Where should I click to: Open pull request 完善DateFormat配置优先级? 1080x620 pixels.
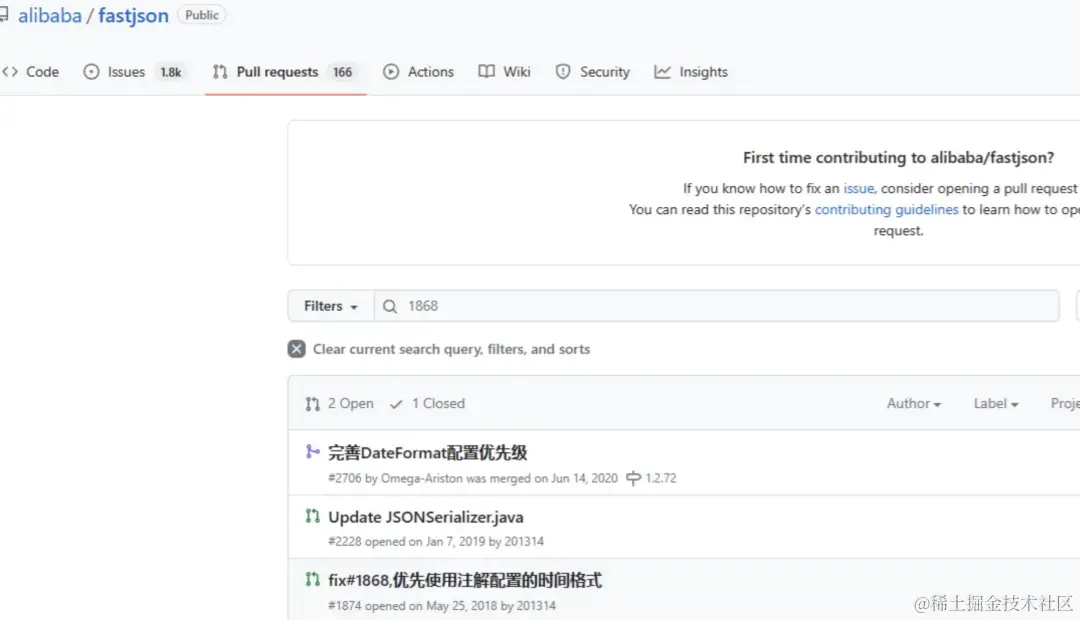click(x=428, y=453)
